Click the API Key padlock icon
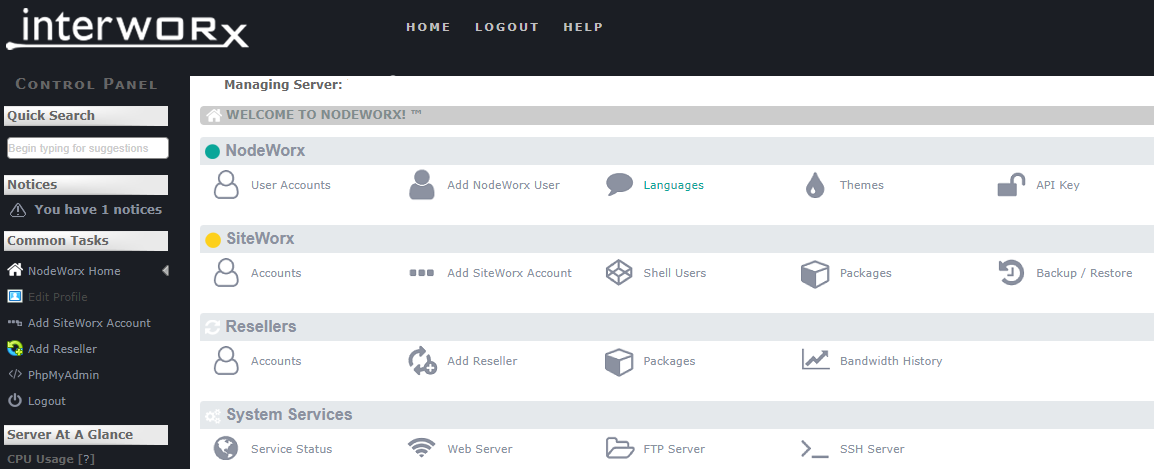Screen dimensions: 1154x469 point(1011,185)
